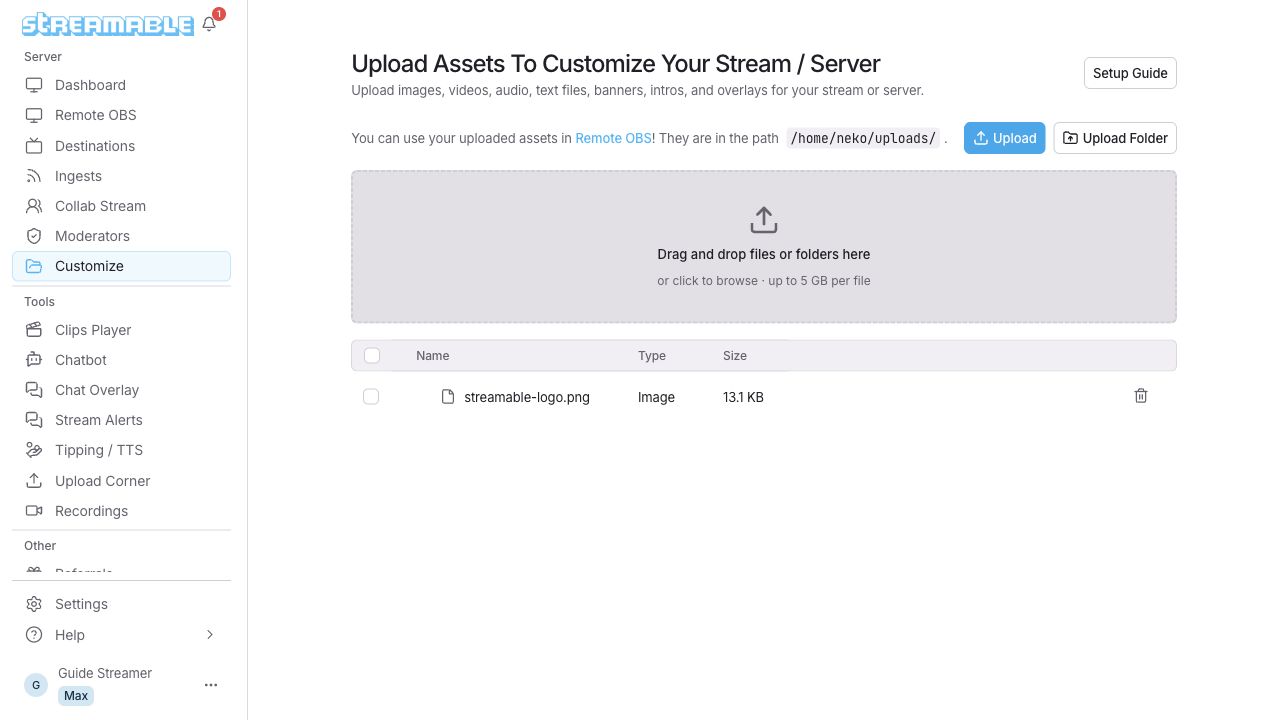Click the Guide Streamer avatar
1280x720 pixels.
(36, 685)
